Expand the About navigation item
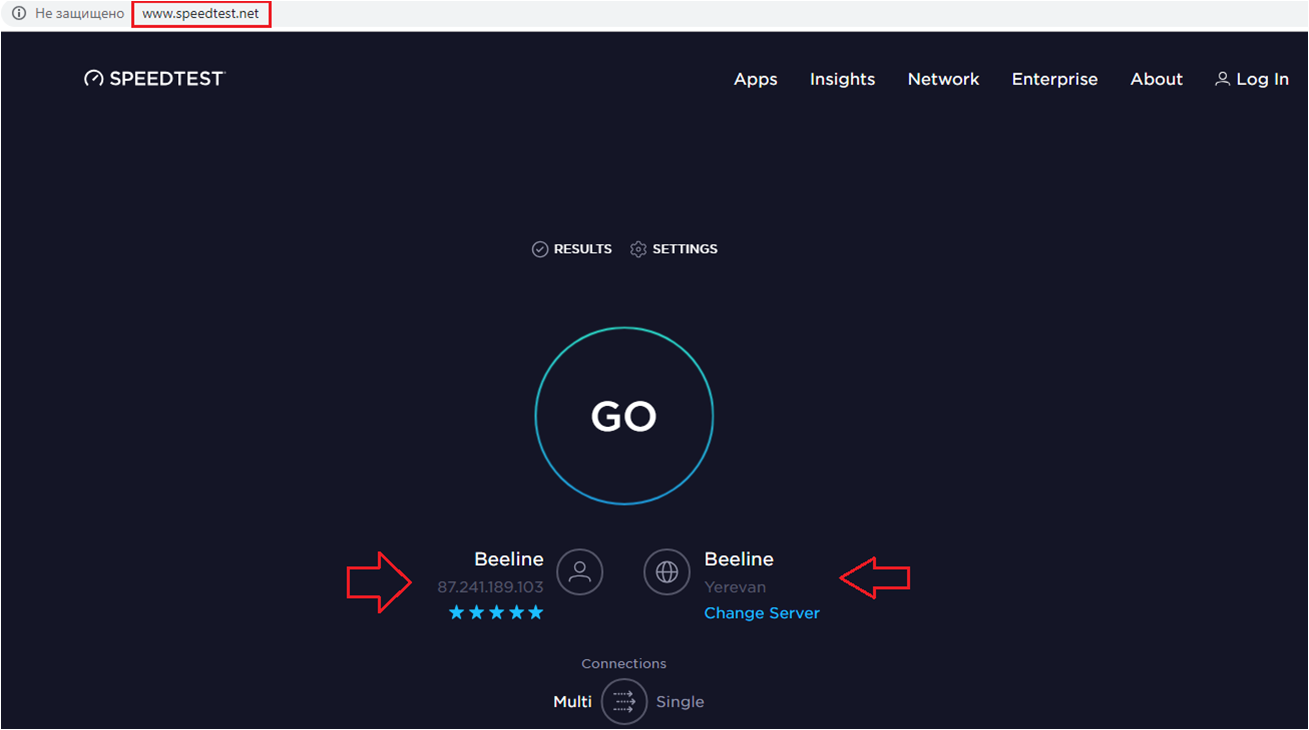 [1156, 79]
